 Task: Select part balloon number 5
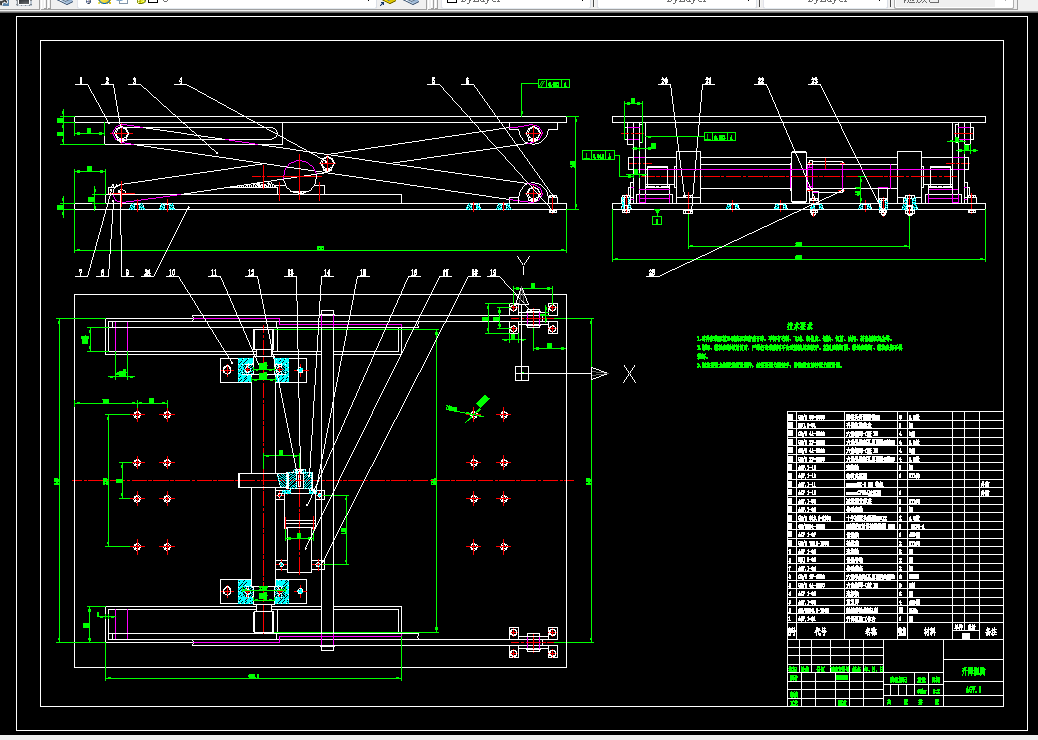coord(434,81)
